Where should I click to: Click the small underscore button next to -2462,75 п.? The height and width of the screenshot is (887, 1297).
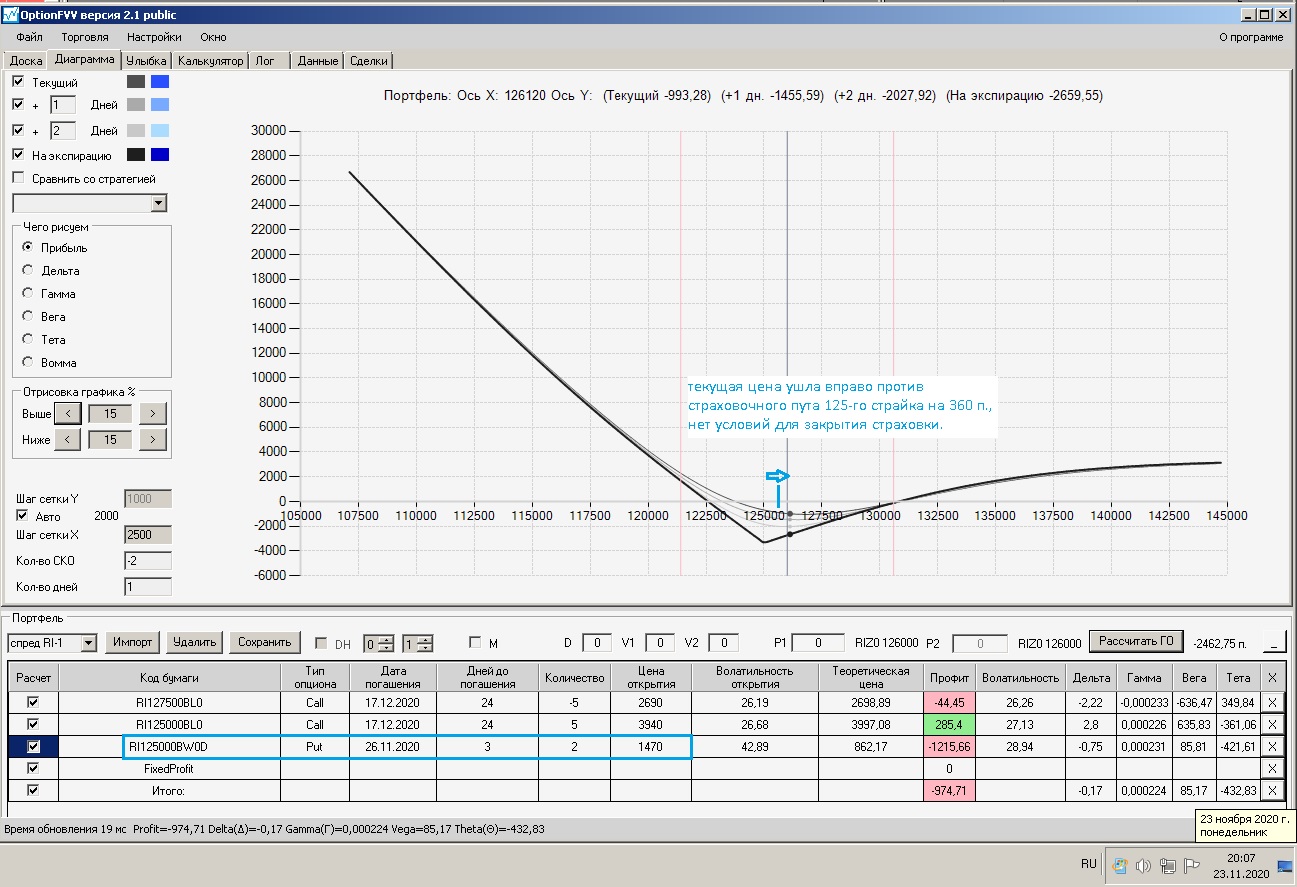tap(1274, 642)
